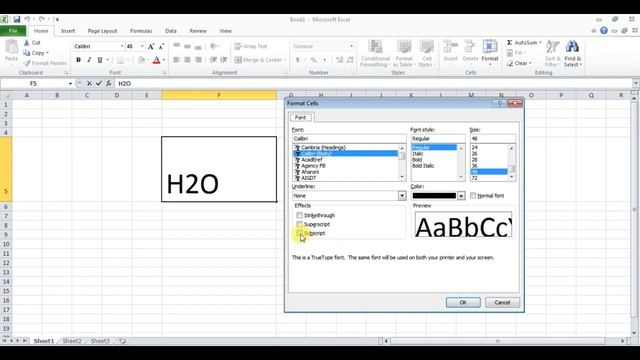Image resolution: width=640 pixels, height=360 pixels.
Task: Click the Font Color letter A icon
Action: 156,60
